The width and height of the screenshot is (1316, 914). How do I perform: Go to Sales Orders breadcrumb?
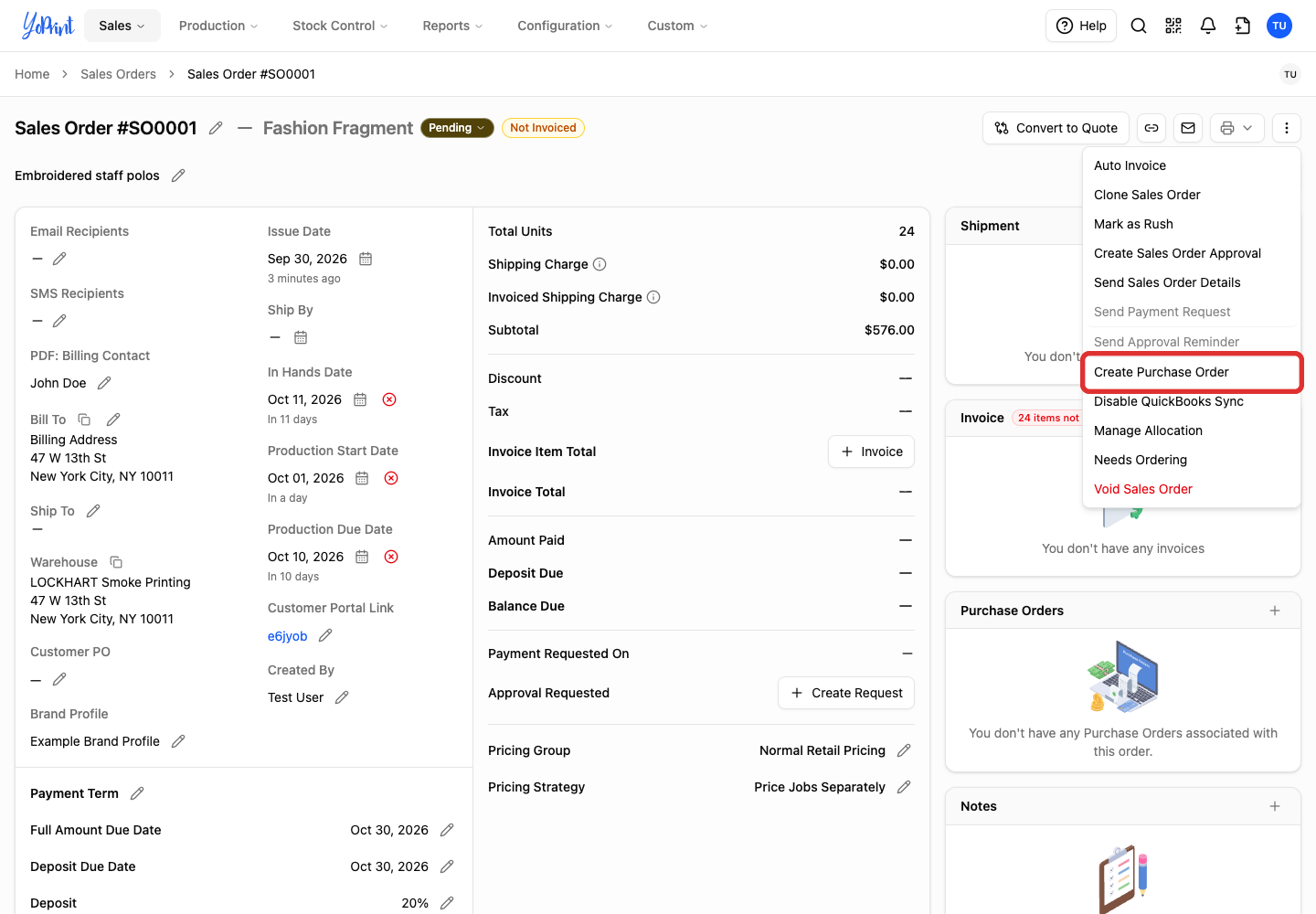[118, 74]
